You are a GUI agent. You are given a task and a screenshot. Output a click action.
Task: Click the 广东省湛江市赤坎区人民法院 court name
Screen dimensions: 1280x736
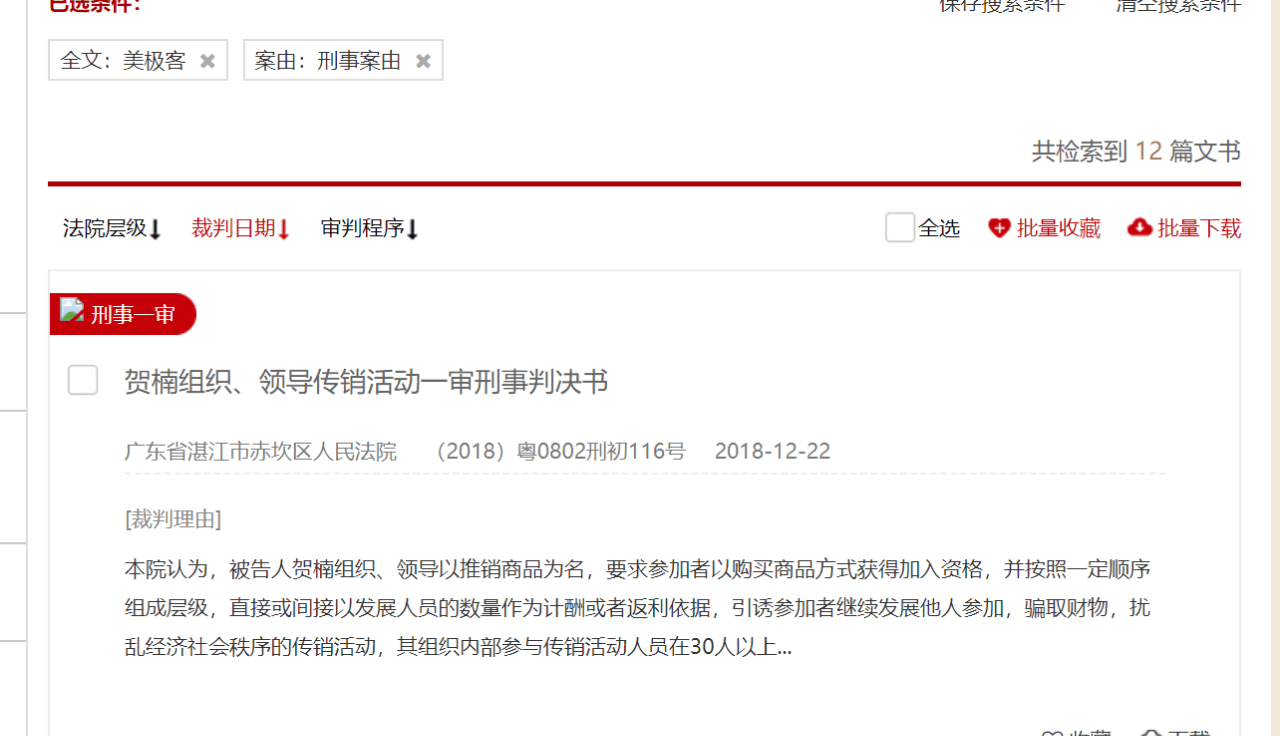click(260, 451)
